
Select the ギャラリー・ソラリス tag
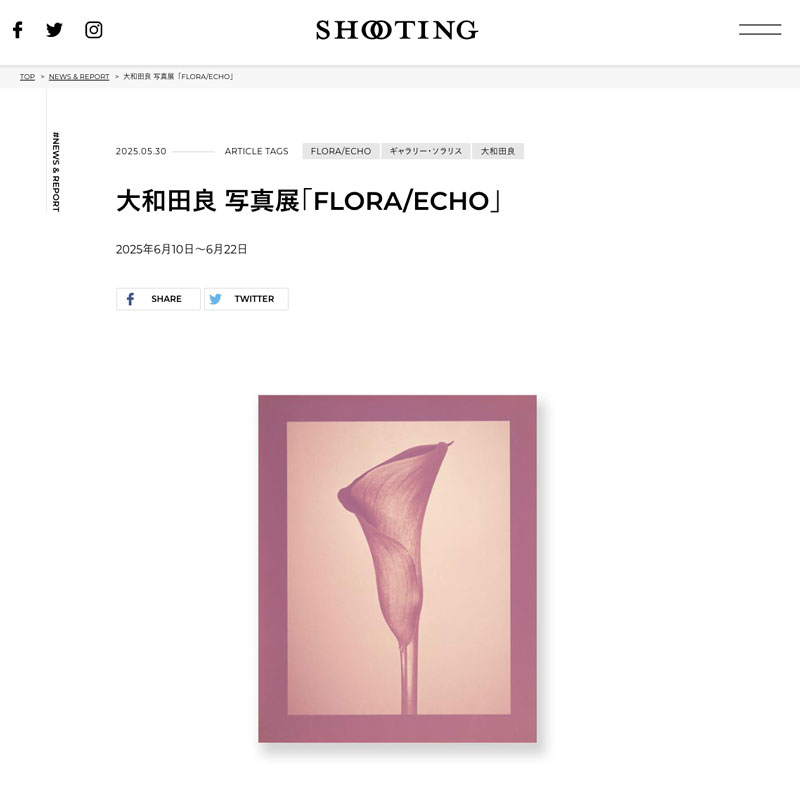[x=426, y=151]
